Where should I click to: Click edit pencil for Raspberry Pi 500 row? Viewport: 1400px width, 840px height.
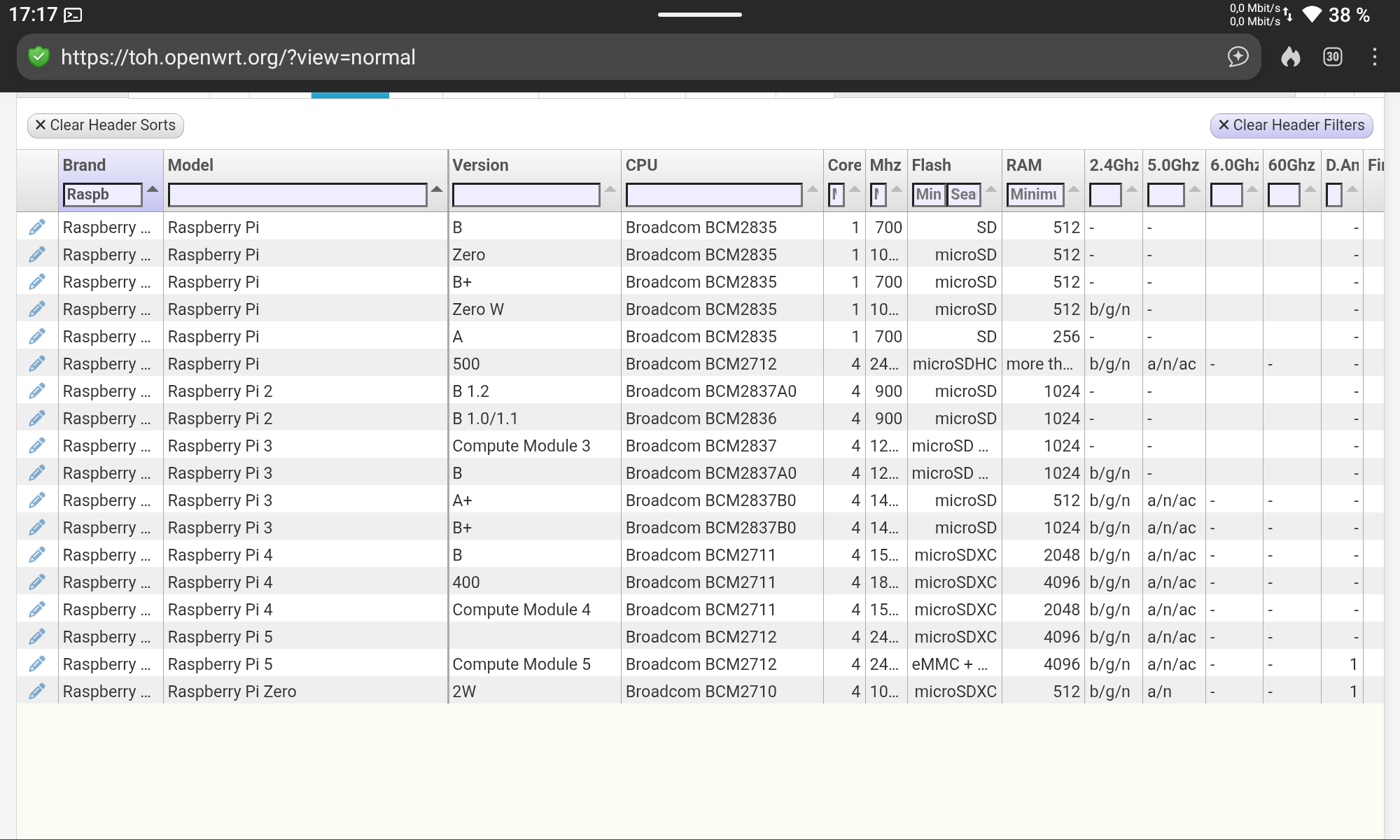(x=37, y=363)
